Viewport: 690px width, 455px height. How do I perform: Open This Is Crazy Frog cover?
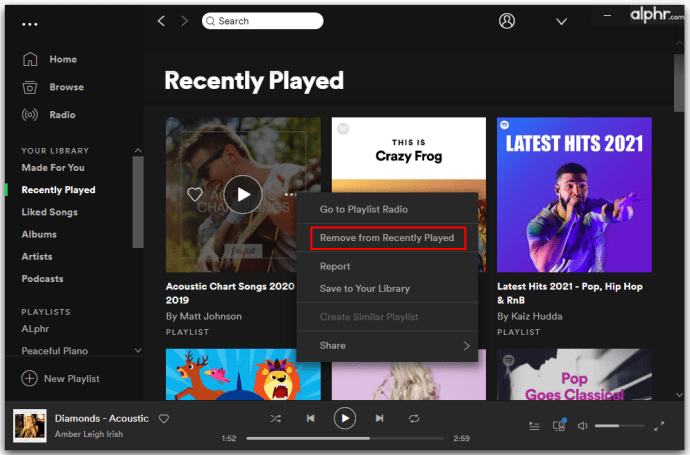(409, 154)
